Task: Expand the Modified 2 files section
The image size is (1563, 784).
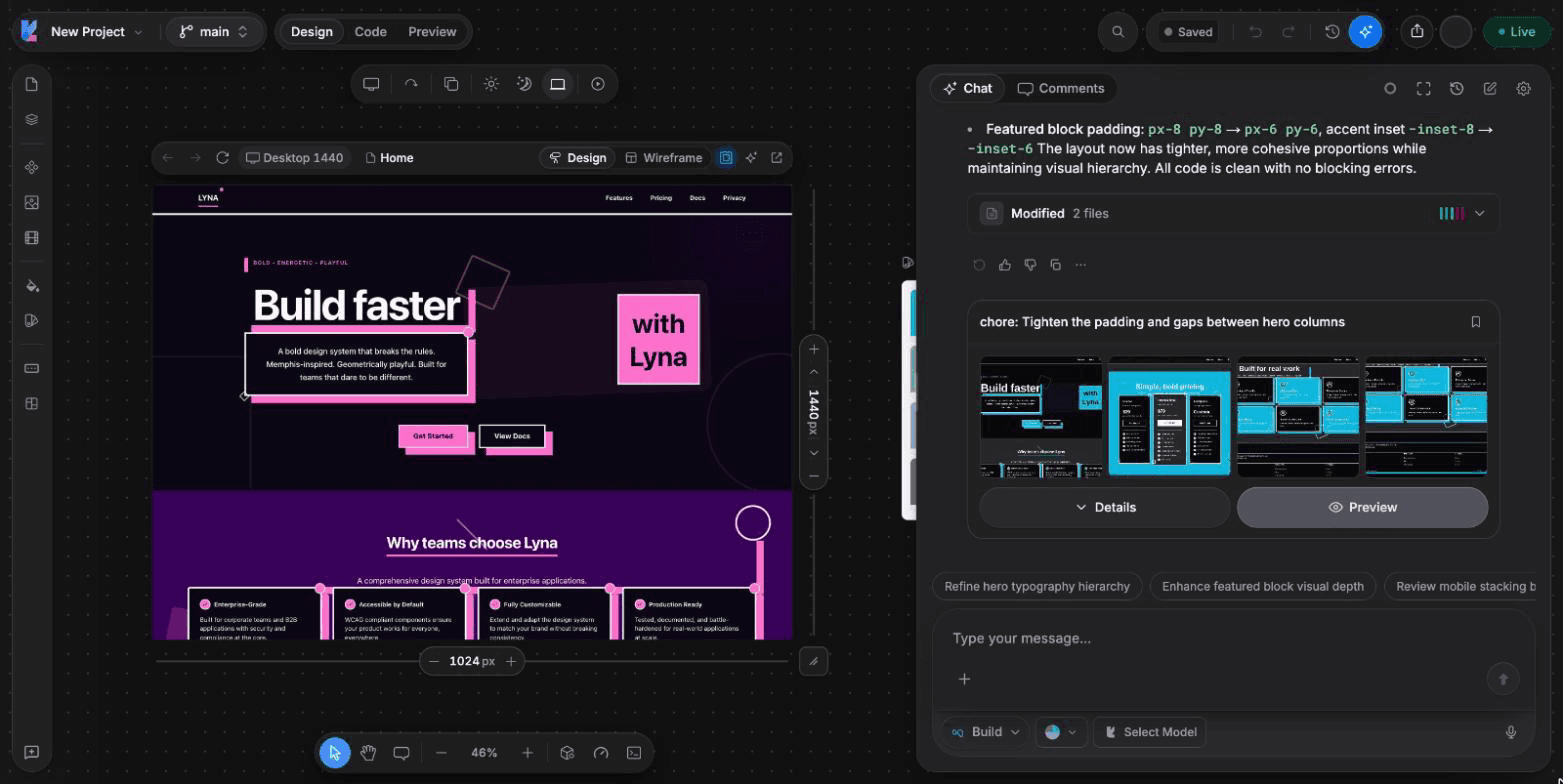Action: (1233, 213)
